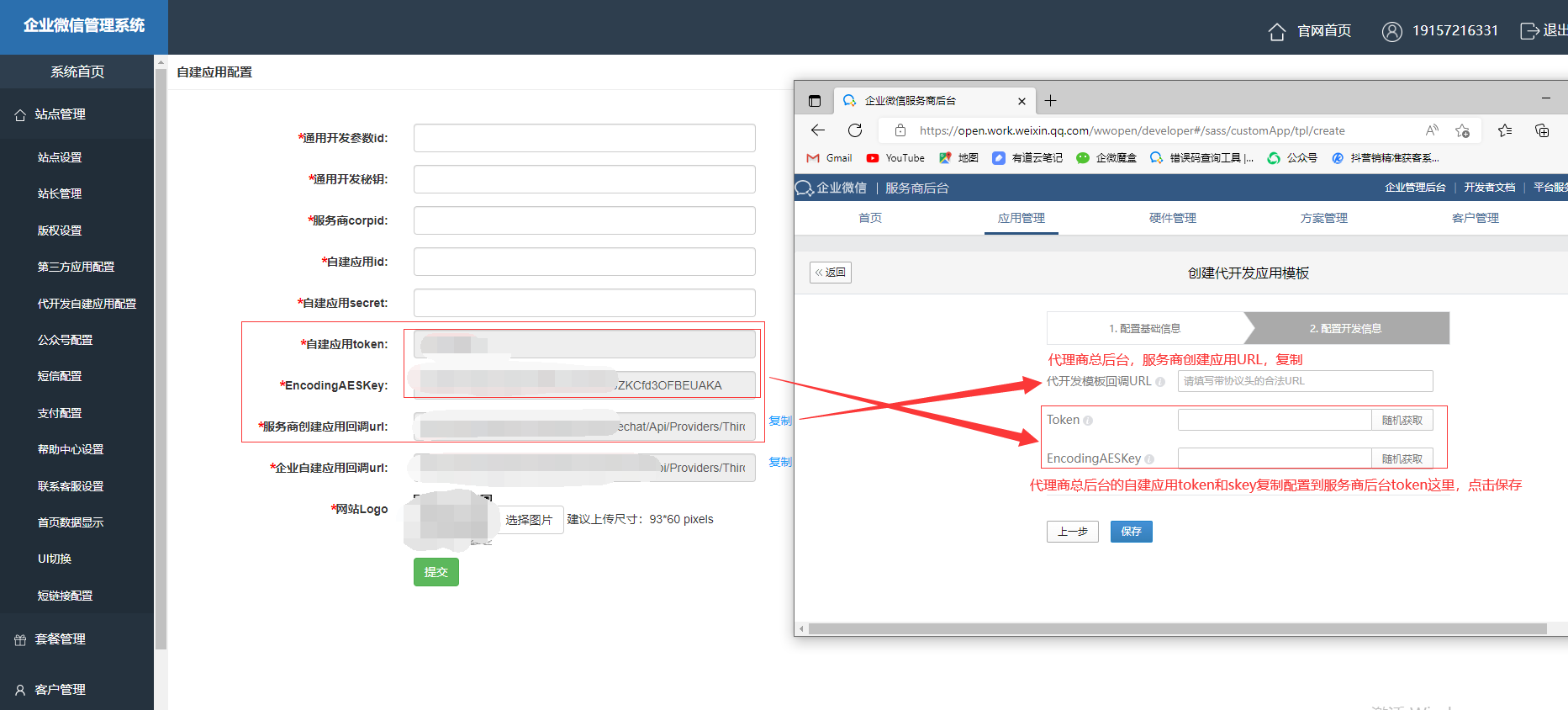Click 复制 link beside 企业自建应用回调url
The image size is (1568, 710).
[x=780, y=463]
